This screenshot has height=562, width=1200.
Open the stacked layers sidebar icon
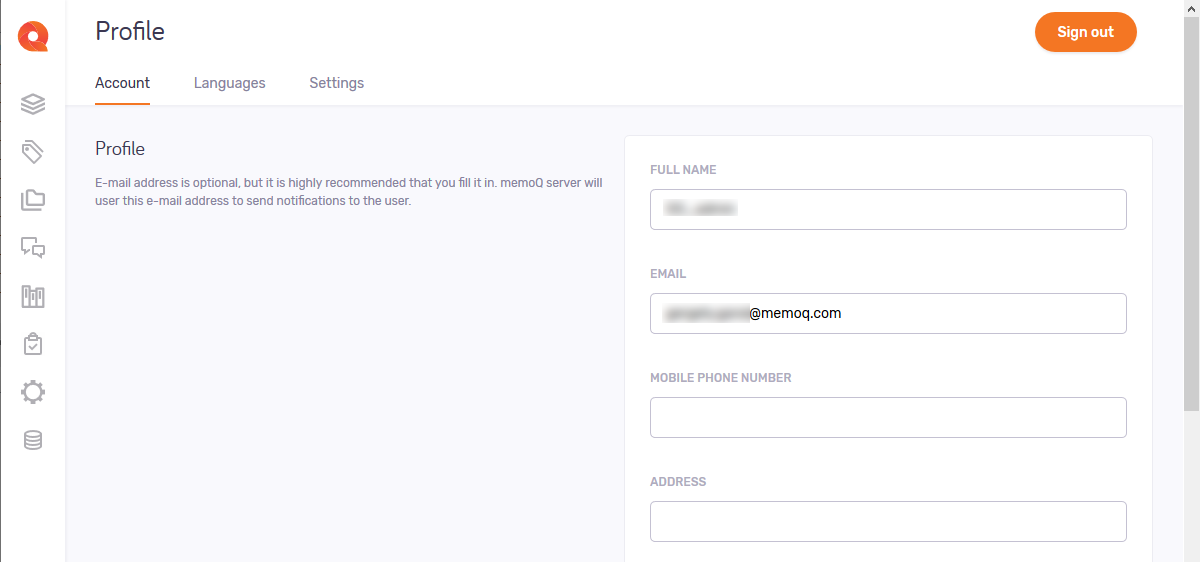tap(33, 103)
